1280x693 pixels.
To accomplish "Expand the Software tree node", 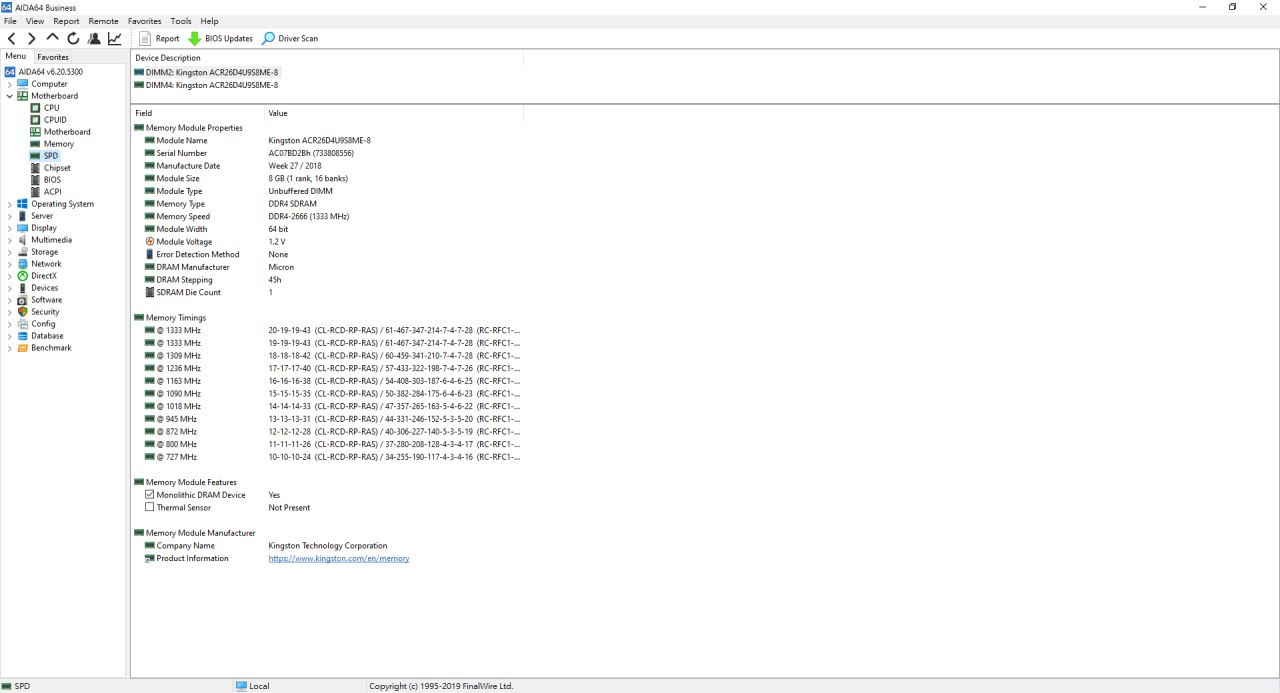I will [x=10, y=300].
